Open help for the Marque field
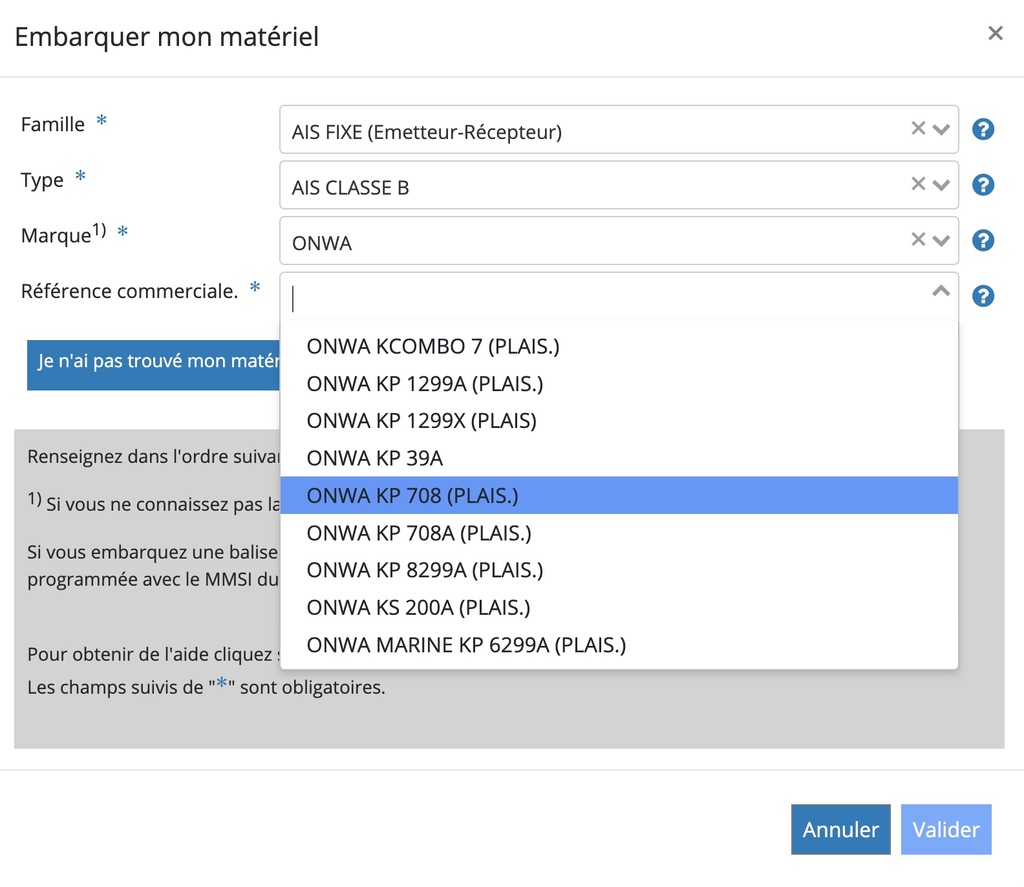 point(983,240)
